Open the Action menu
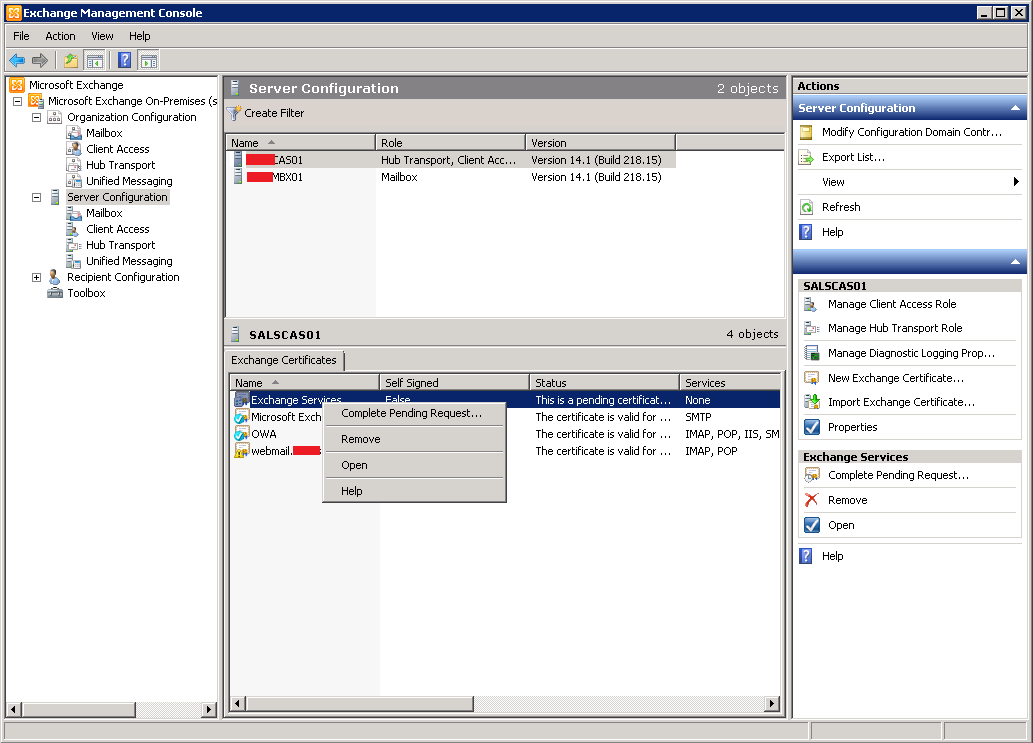 (60, 36)
